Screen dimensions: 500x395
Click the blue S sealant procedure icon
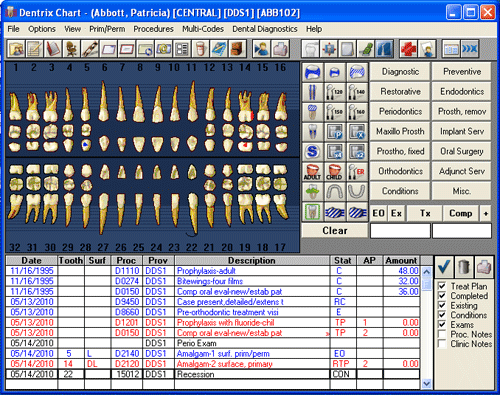312,152
